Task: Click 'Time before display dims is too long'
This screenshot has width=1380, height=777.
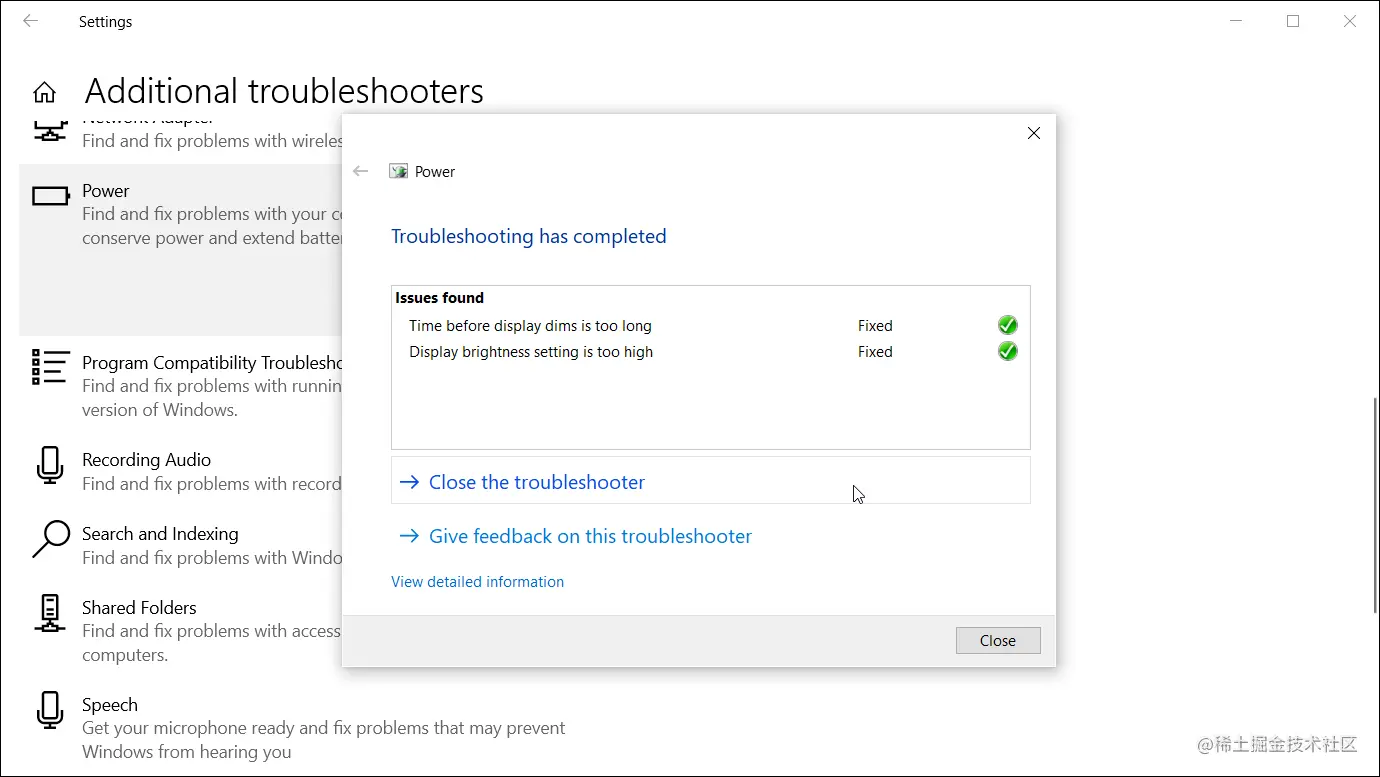Action: (x=530, y=326)
